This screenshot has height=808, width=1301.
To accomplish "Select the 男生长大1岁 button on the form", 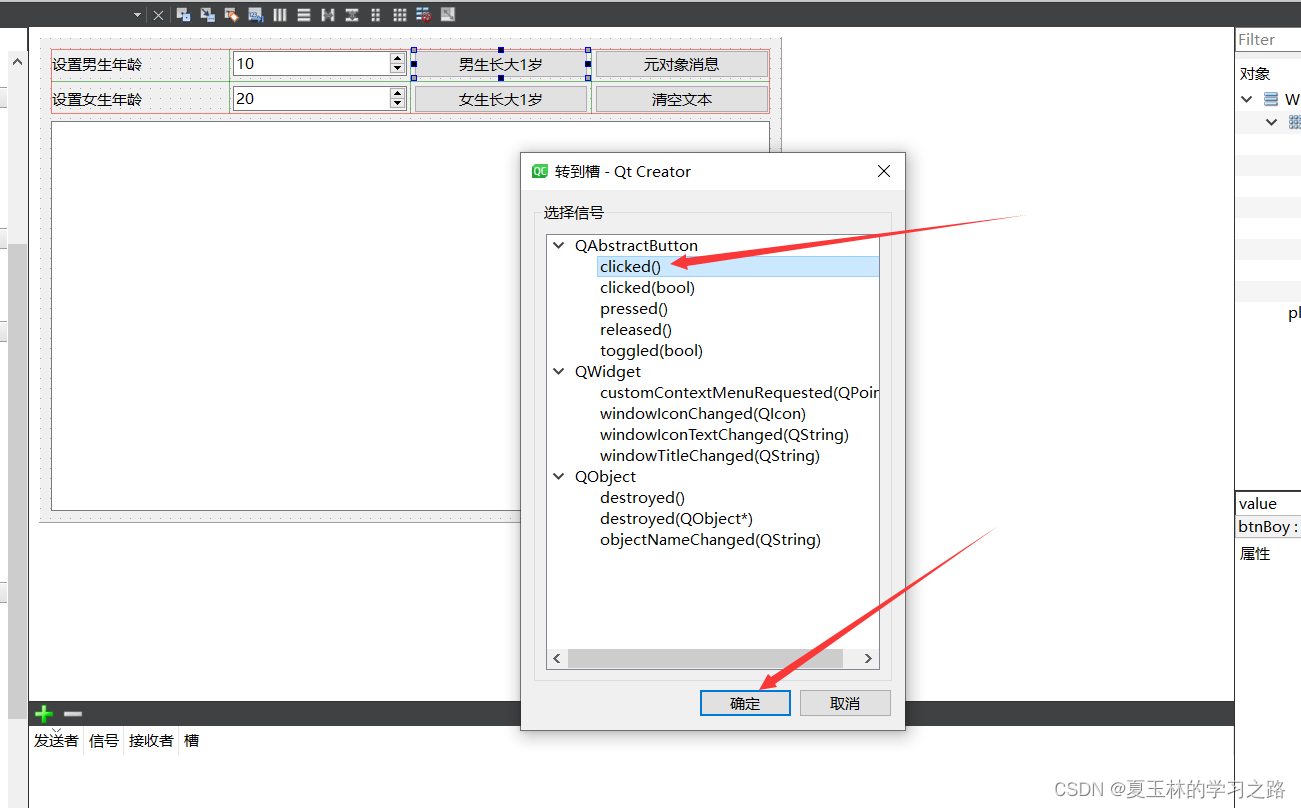I will pos(500,64).
